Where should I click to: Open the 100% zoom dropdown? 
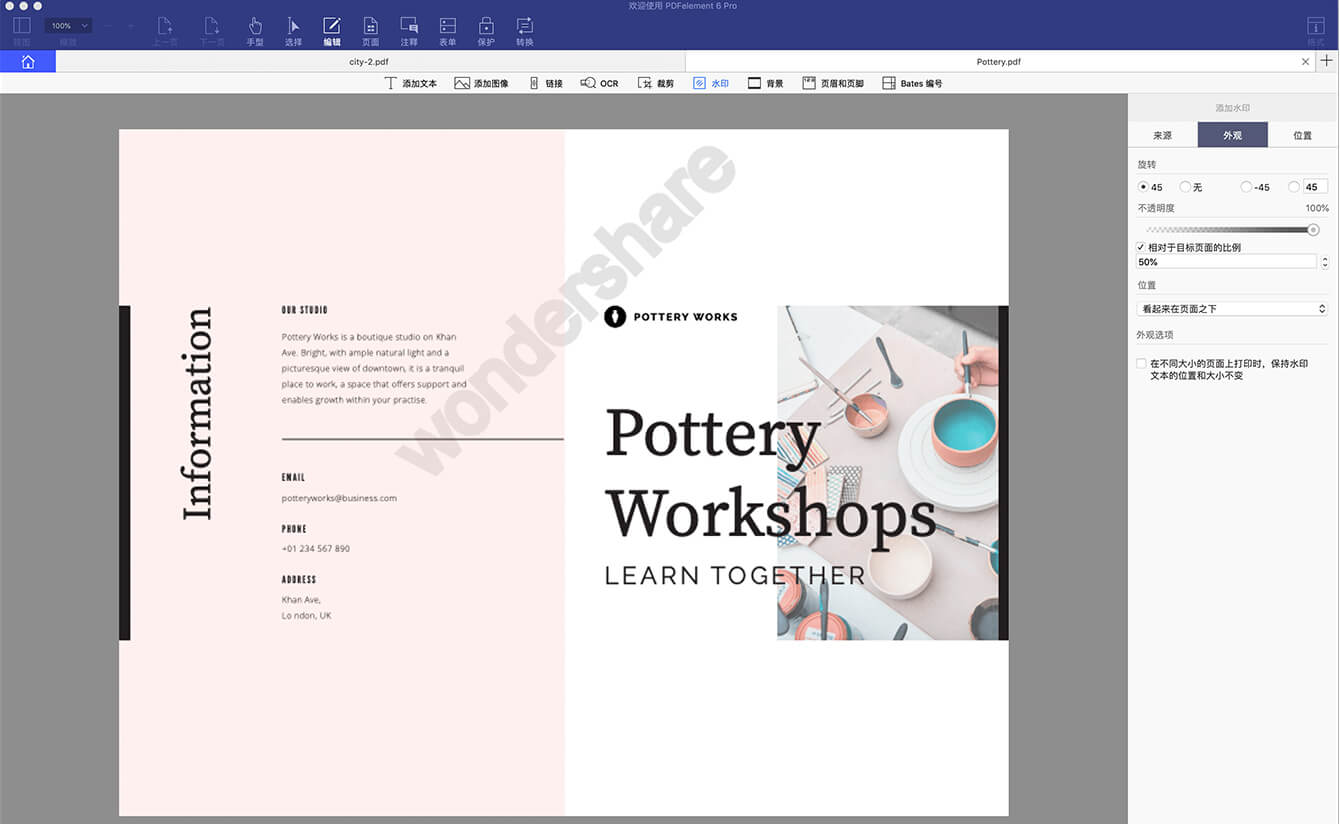tap(69, 26)
